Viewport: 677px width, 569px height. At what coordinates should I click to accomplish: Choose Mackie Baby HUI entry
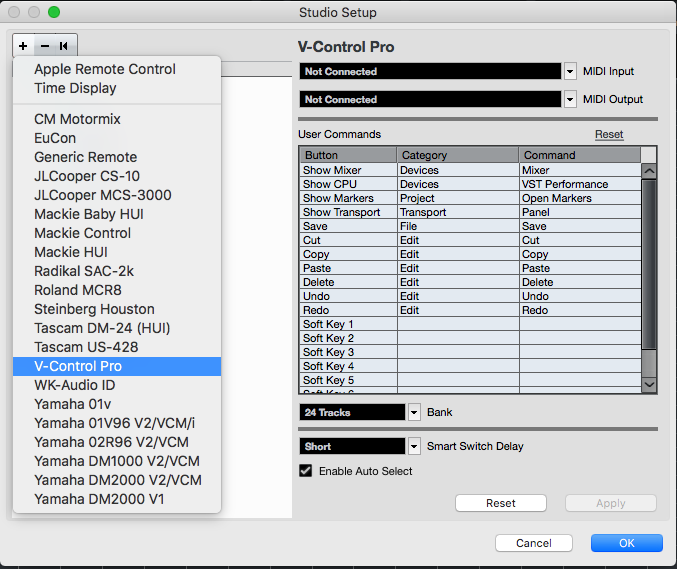117,214
